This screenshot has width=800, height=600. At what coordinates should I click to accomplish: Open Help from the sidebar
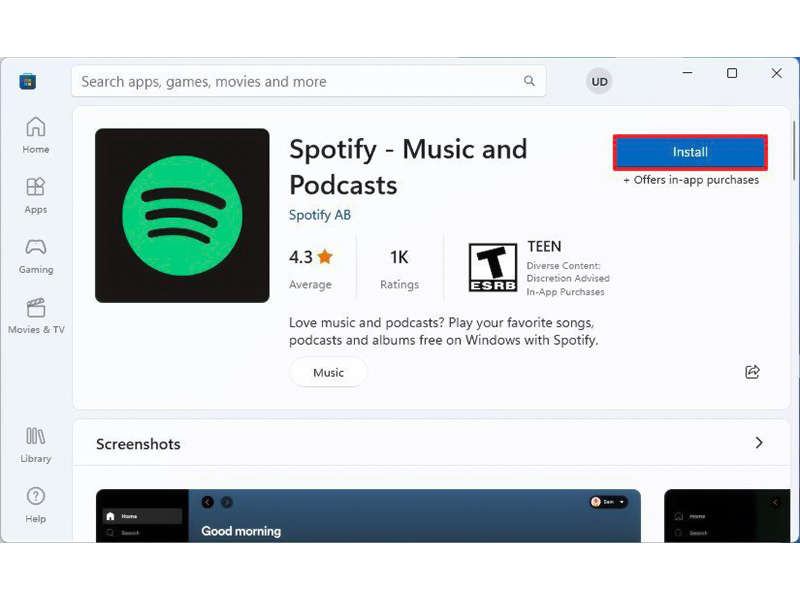click(x=36, y=505)
